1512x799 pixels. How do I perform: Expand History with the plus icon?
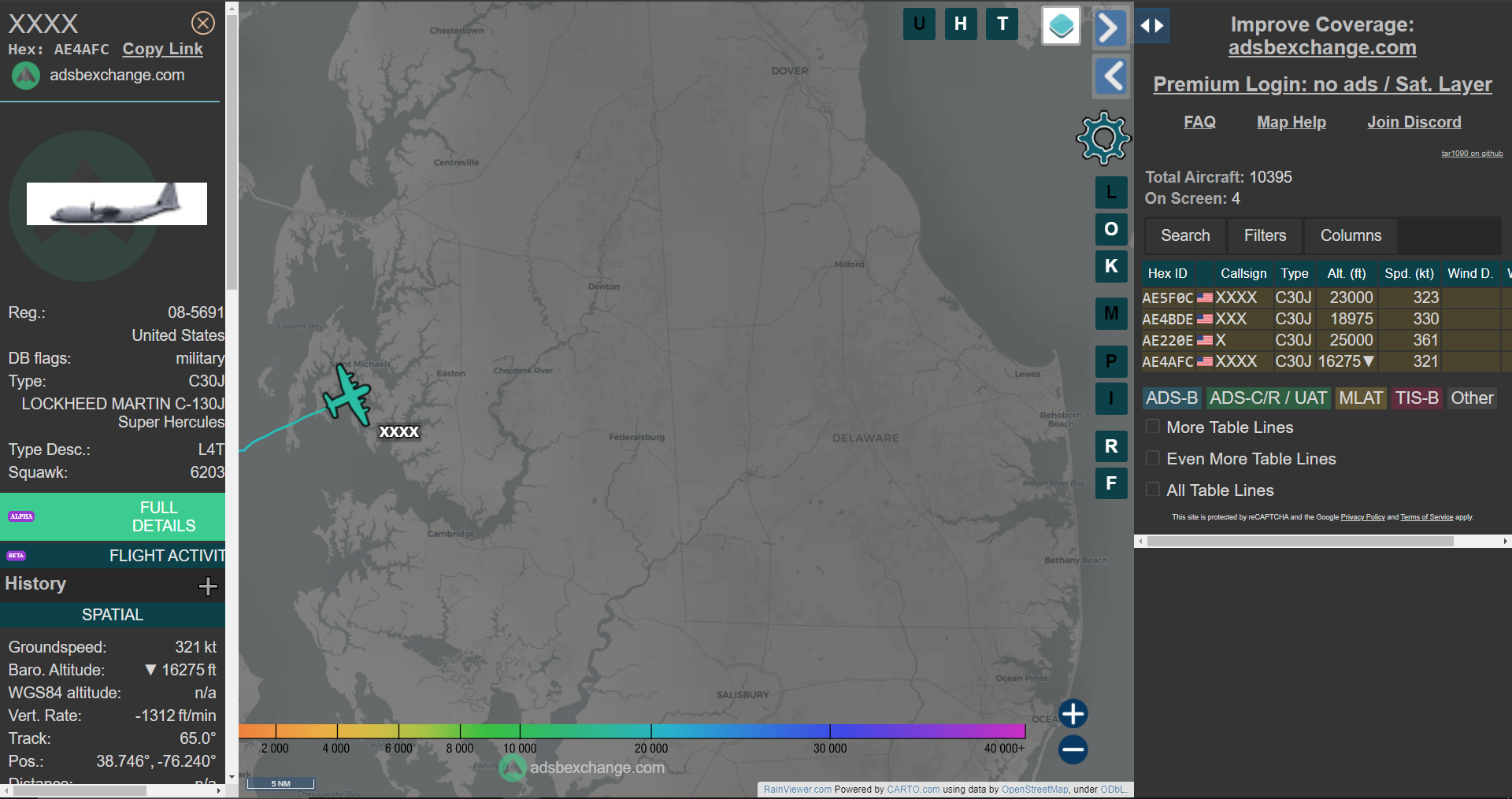(208, 586)
